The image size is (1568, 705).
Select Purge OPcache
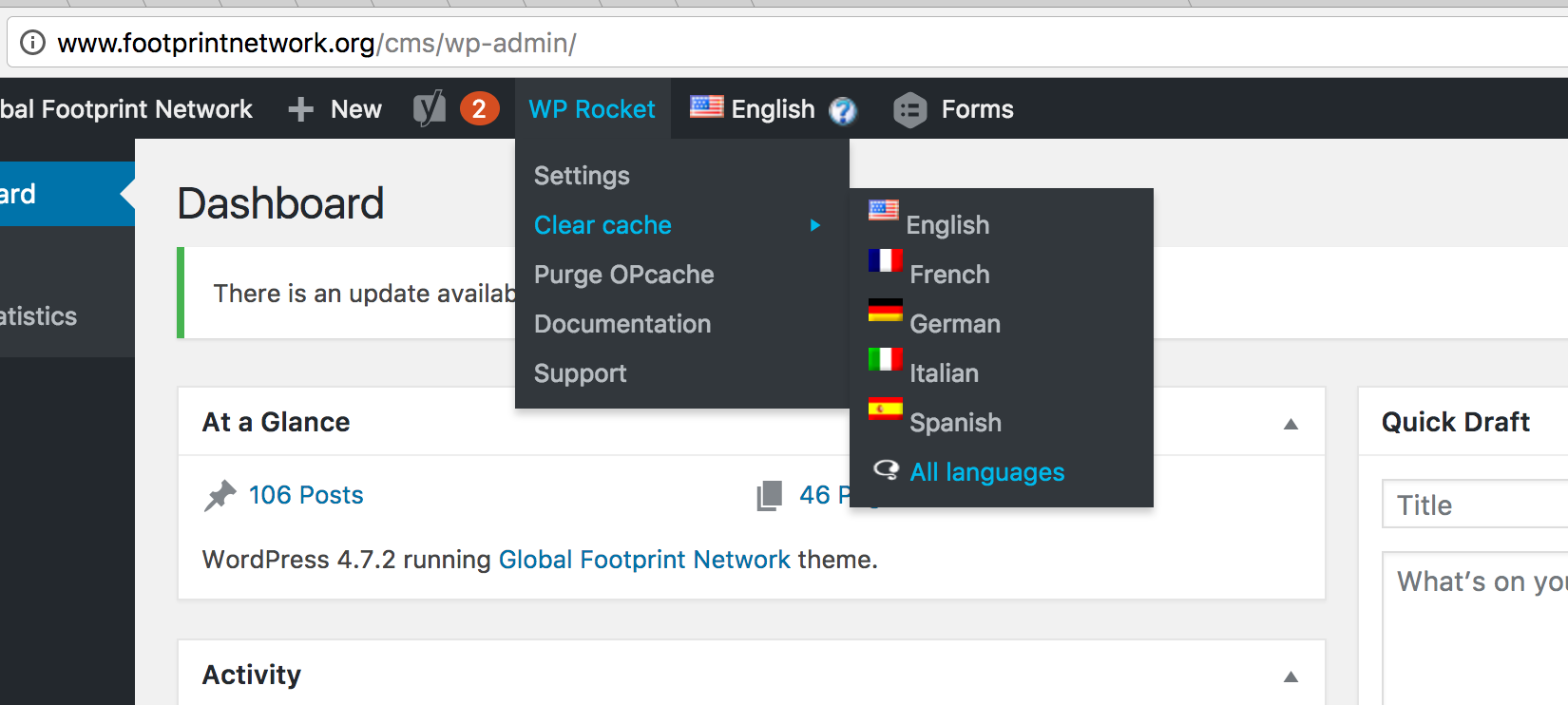point(624,275)
